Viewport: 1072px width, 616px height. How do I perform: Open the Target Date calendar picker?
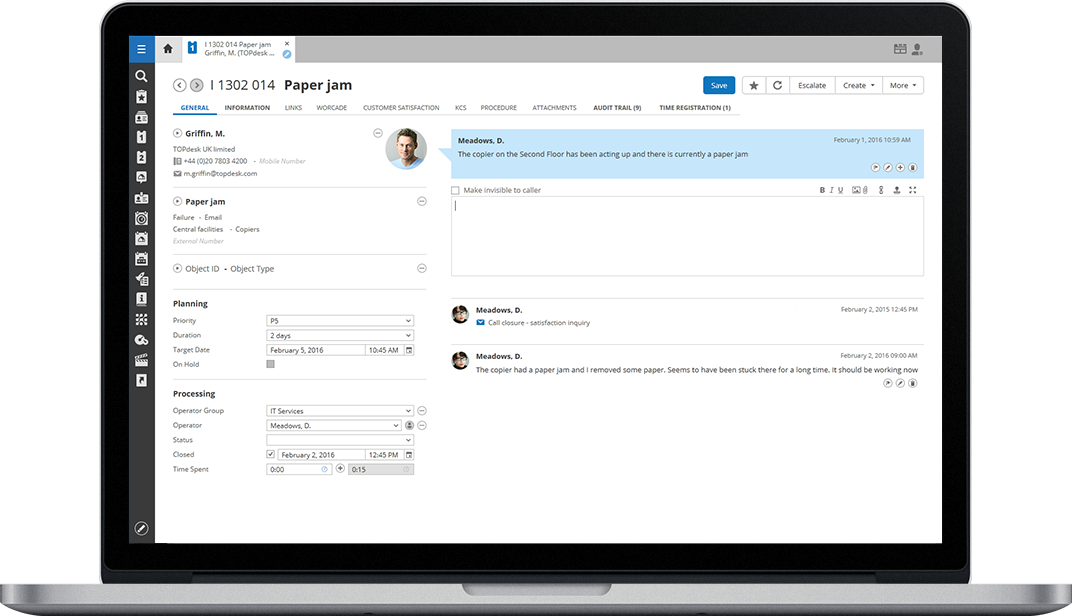tap(409, 350)
